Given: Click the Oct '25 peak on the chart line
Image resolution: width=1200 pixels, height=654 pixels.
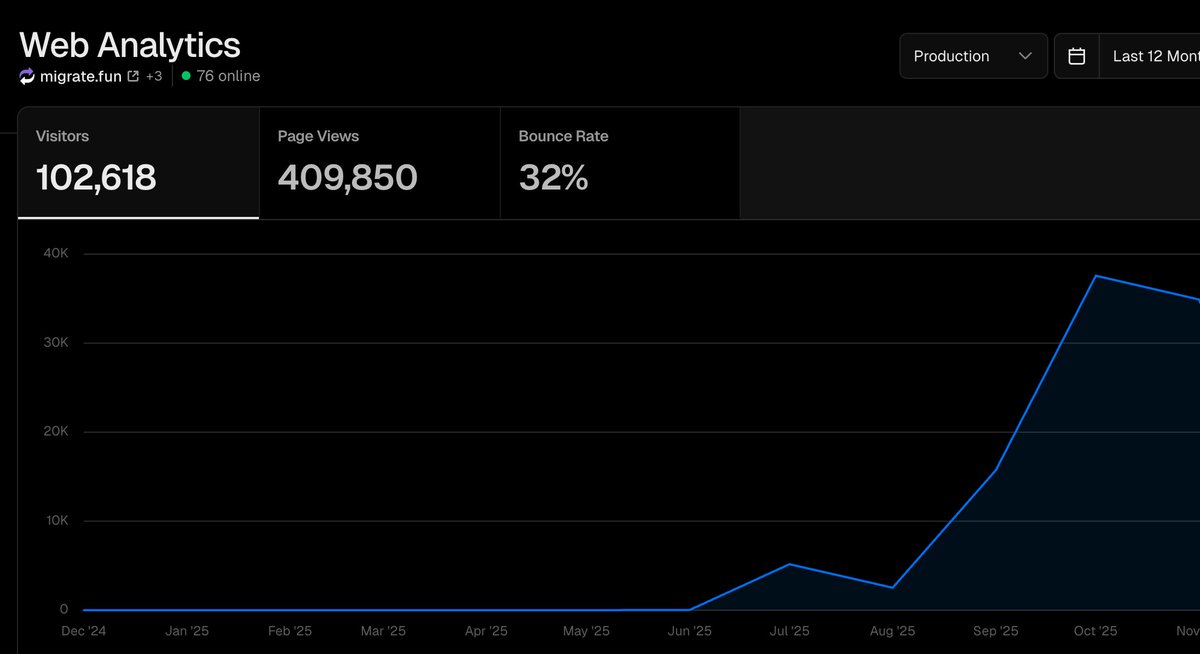Looking at the screenshot, I should tap(1097, 276).
